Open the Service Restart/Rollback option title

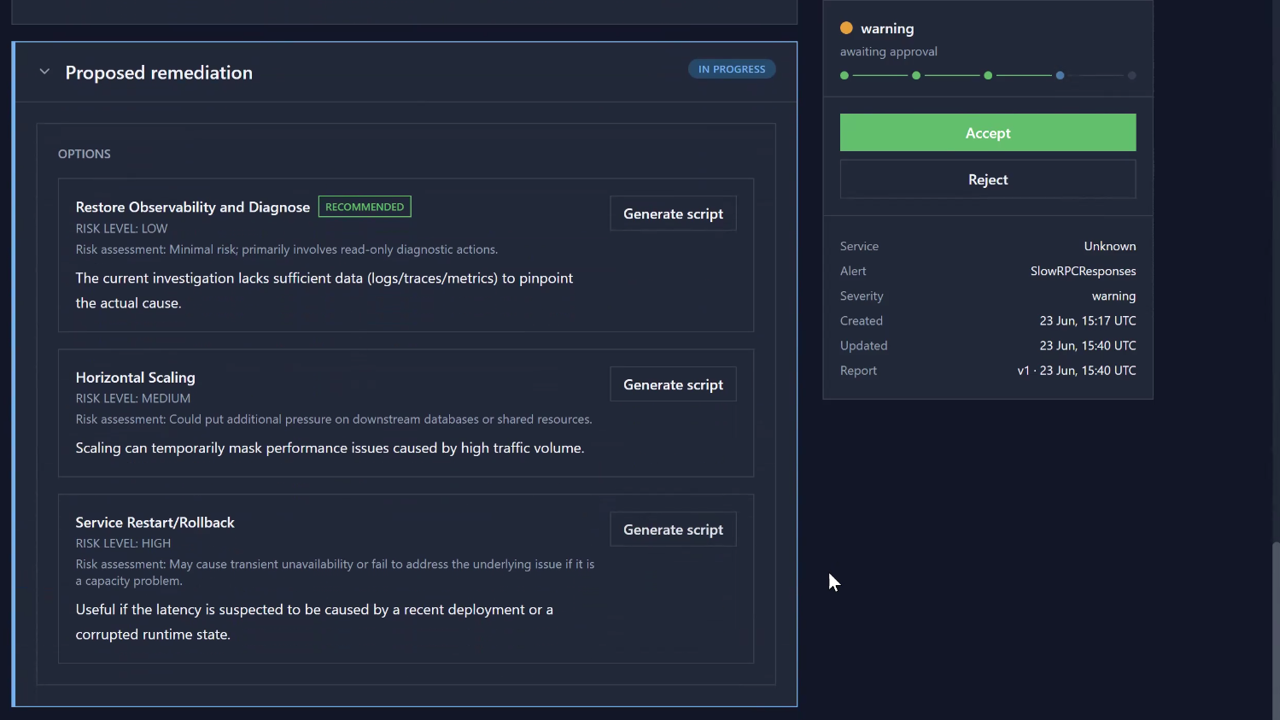click(155, 522)
